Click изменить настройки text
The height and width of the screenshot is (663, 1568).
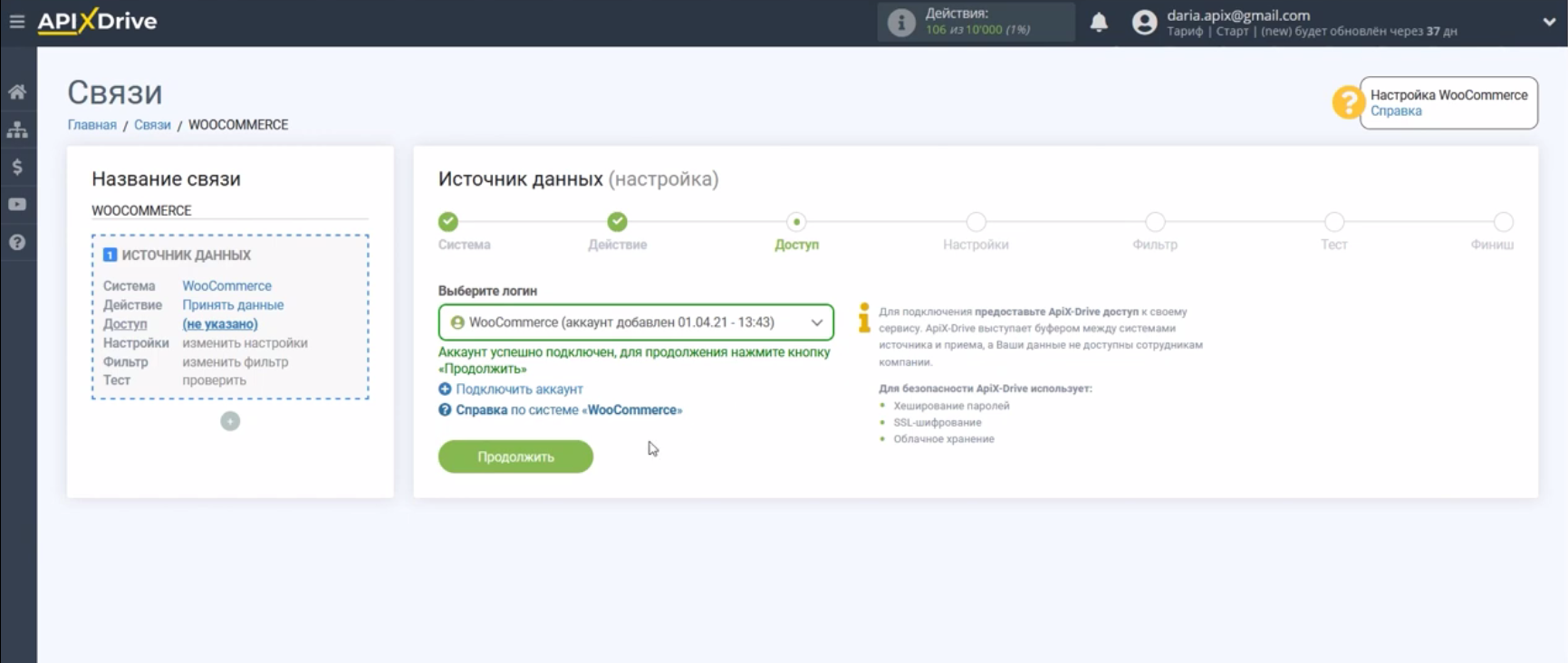click(245, 343)
